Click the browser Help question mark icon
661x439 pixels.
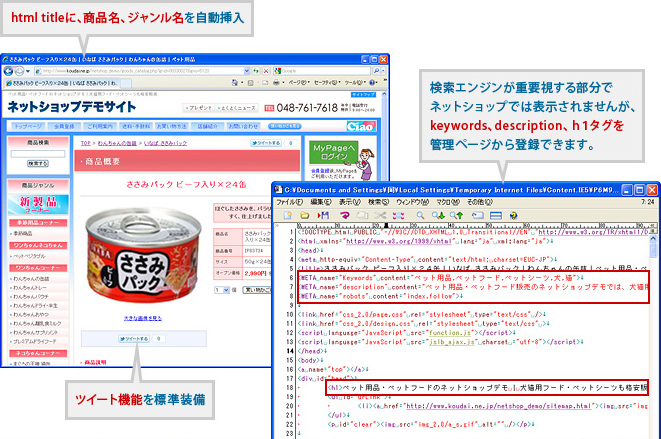click(x=372, y=83)
